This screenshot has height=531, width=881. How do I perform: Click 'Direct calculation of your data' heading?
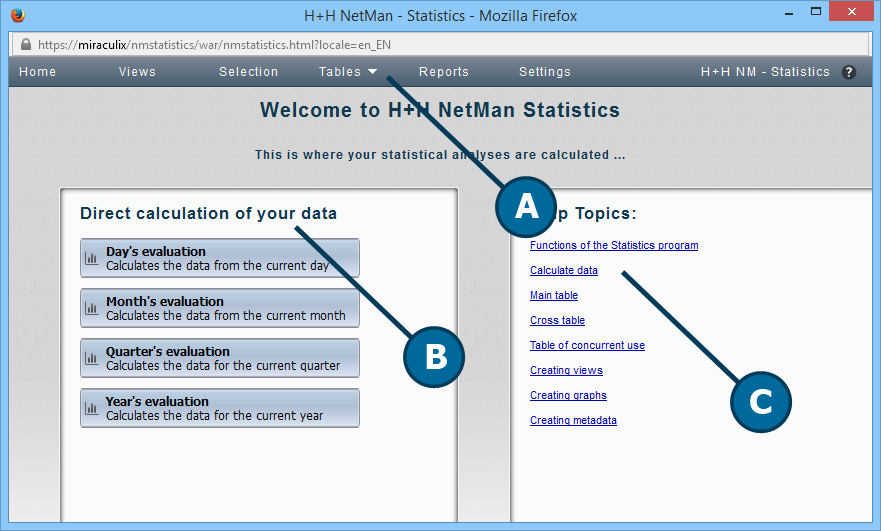pyautogui.click(x=208, y=214)
